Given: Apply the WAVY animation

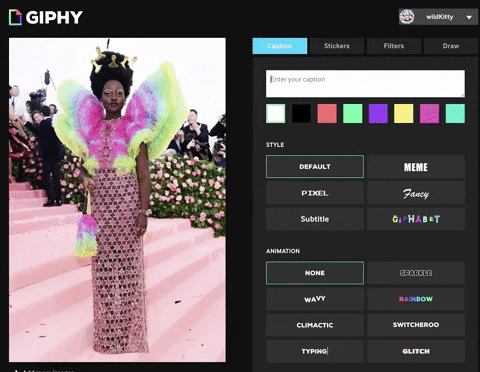Looking at the screenshot, I should click(x=315, y=299).
